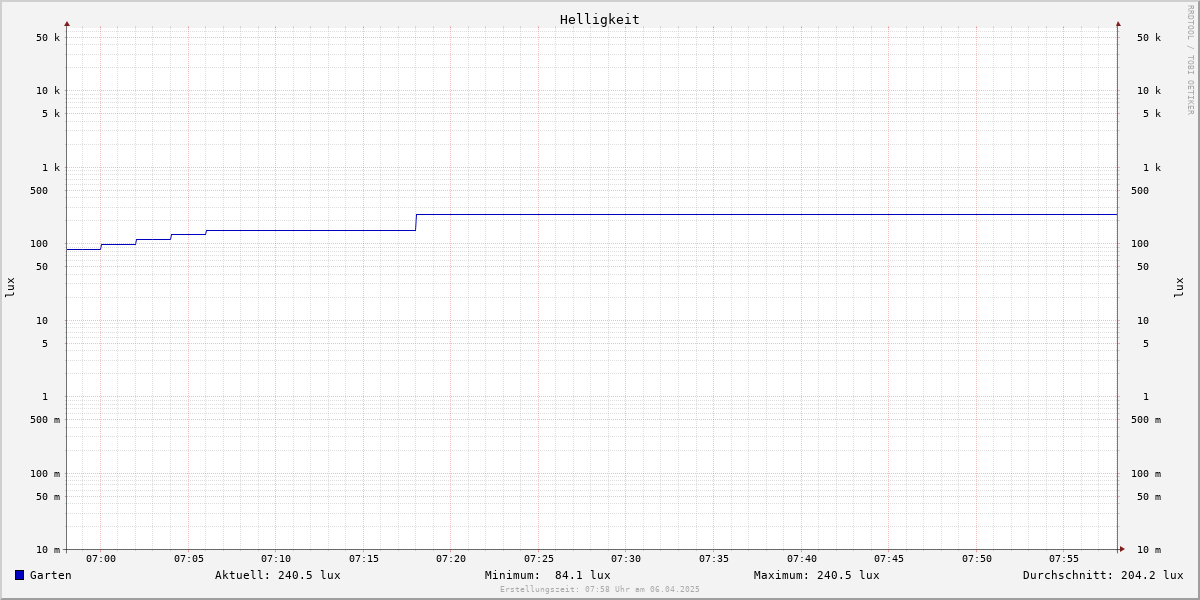
Task: Click the 07:50 time axis label
Action: [x=977, y=559]
